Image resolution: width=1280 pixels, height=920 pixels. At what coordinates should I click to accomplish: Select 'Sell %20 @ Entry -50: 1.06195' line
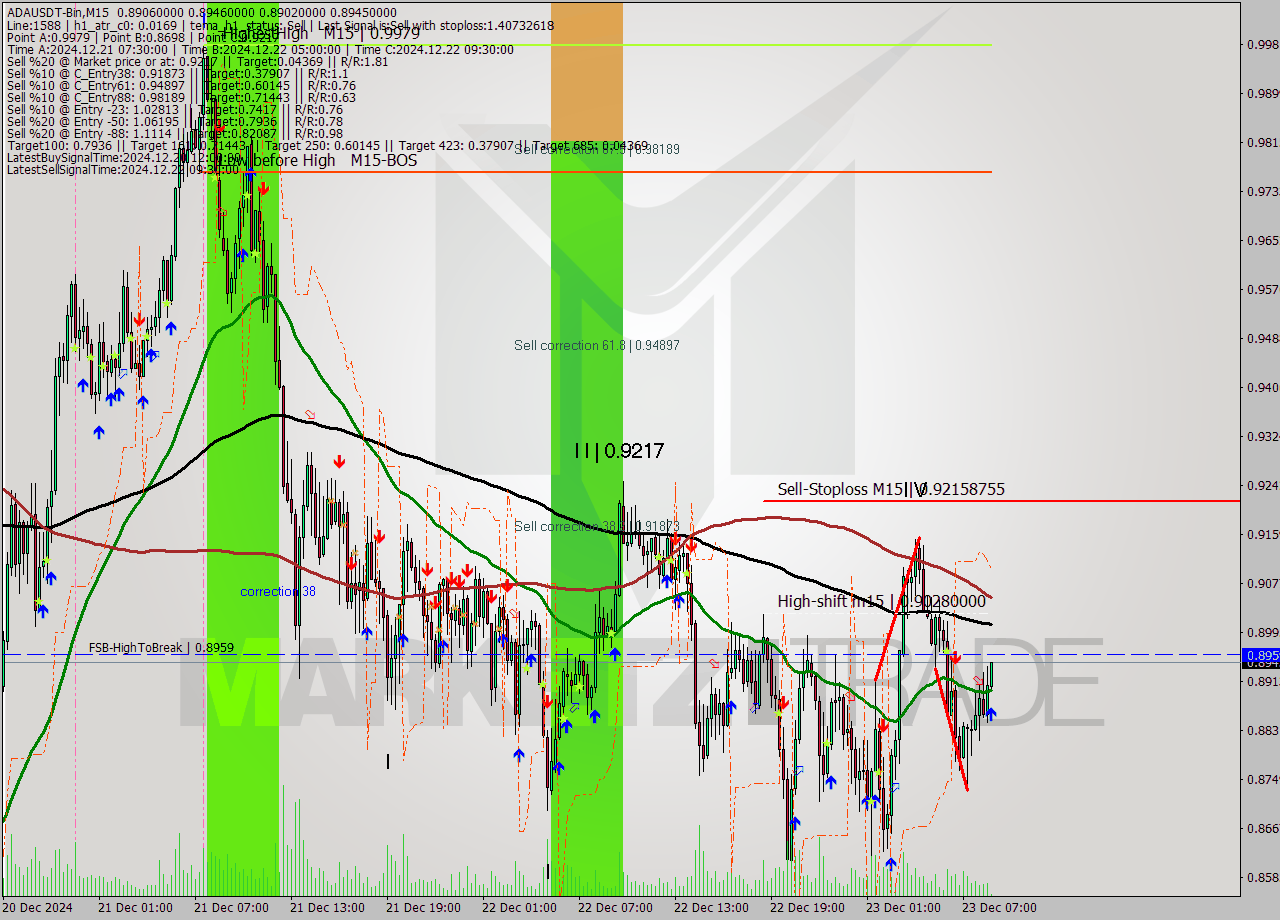[175, 121]
